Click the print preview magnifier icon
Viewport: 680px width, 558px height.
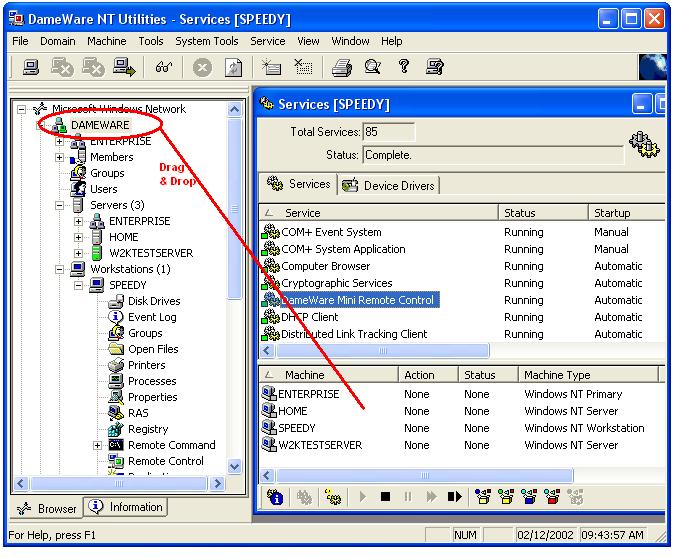pos(373,67)
